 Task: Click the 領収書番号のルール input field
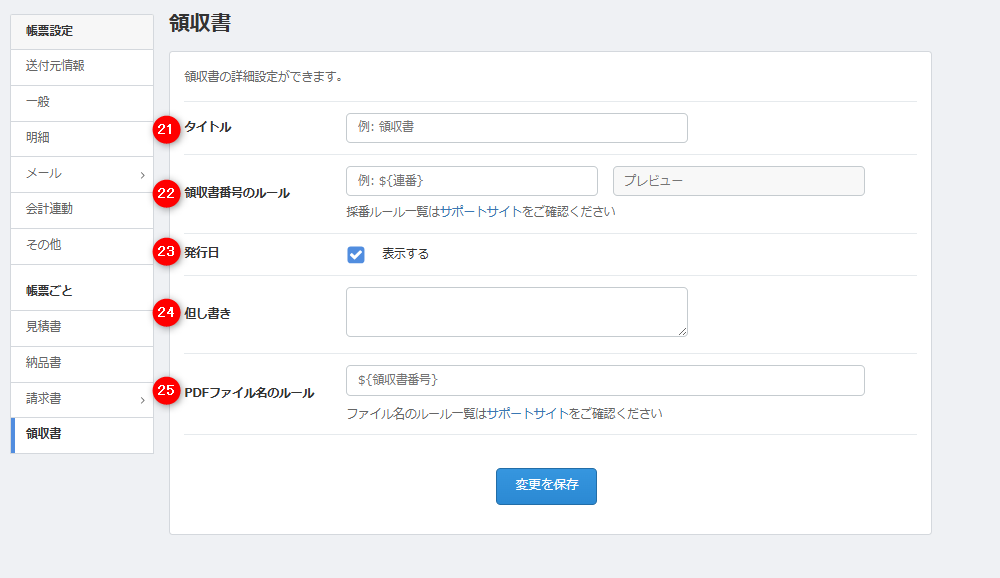[x=471, y=181]
